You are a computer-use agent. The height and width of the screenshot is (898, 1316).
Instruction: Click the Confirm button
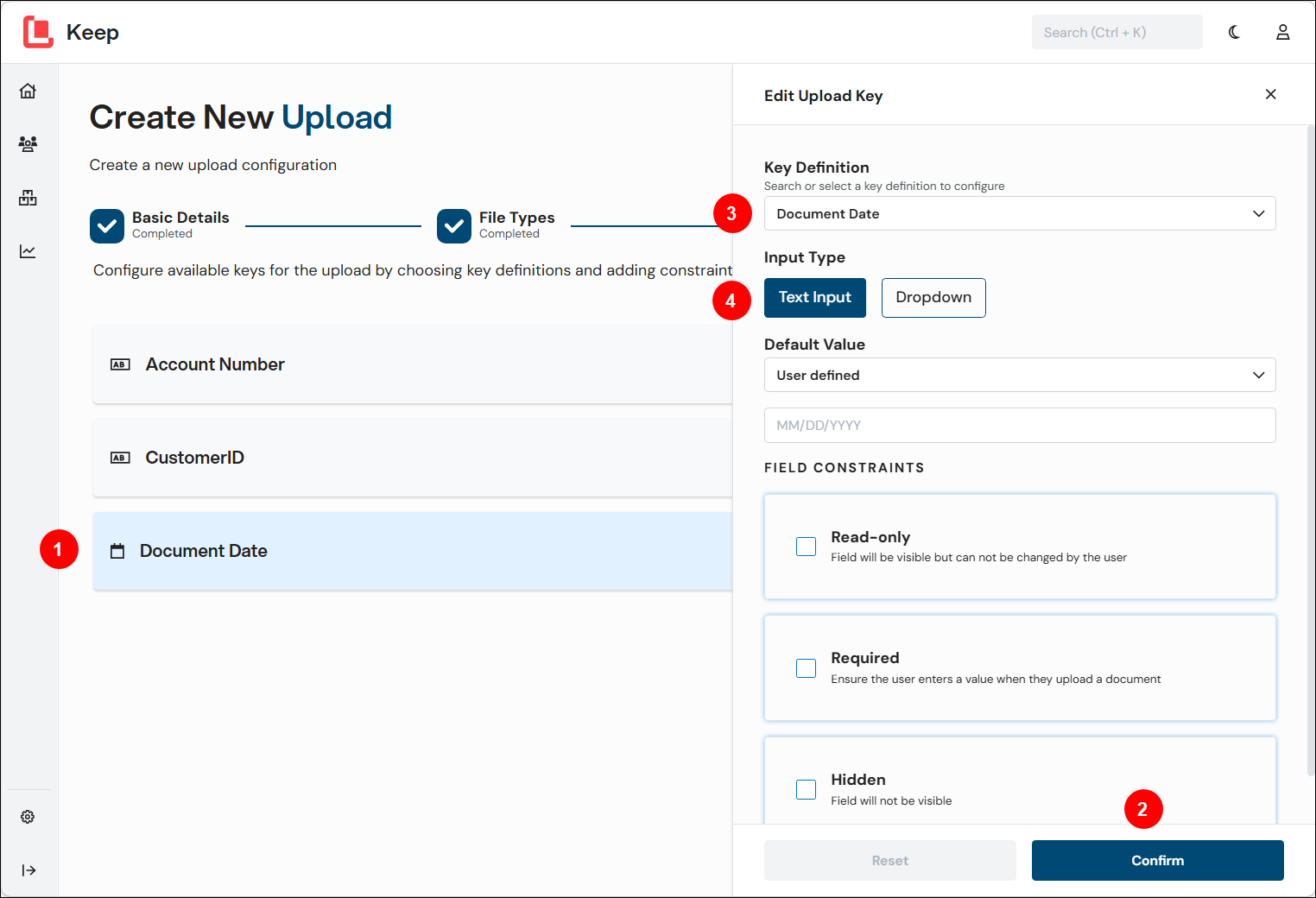click(x=1158, y=861)
